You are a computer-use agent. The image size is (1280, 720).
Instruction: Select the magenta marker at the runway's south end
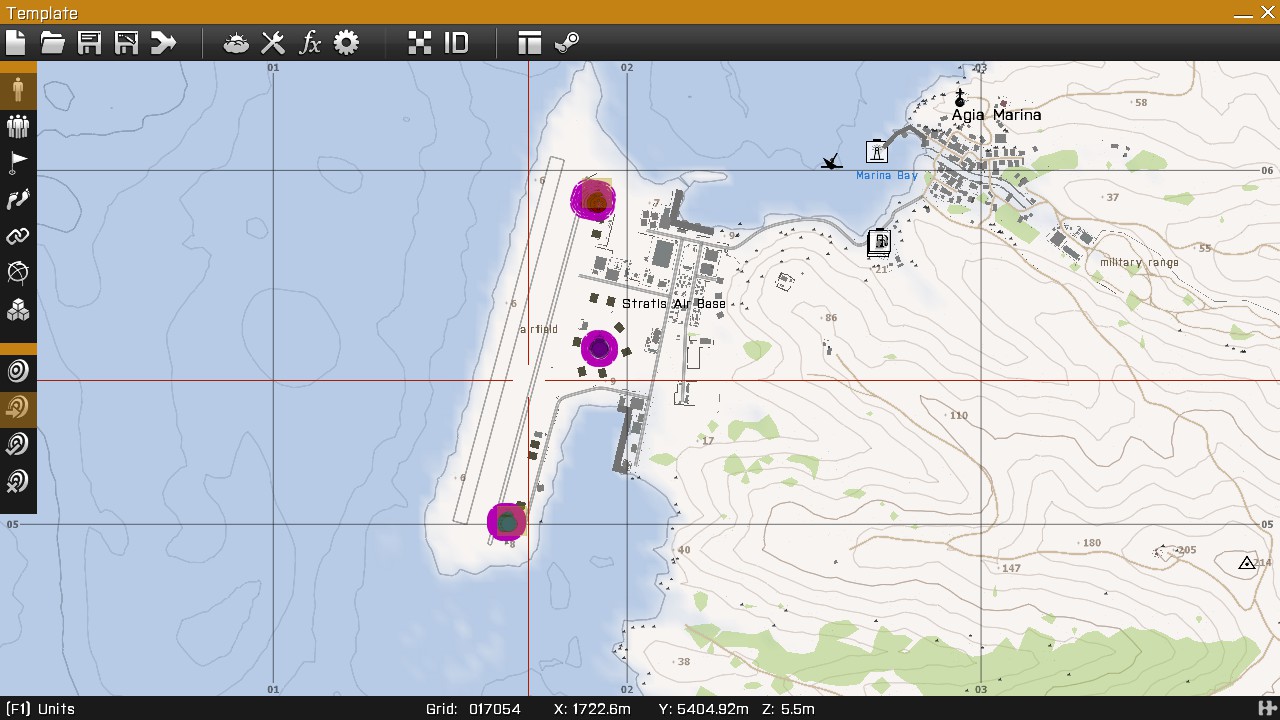point(507,522)
